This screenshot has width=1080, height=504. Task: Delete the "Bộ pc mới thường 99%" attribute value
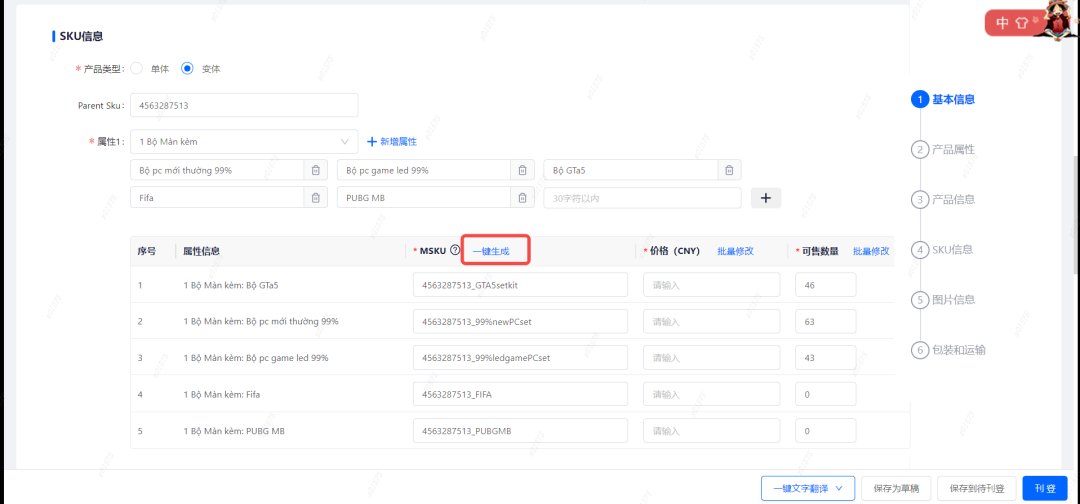point(315,170)
